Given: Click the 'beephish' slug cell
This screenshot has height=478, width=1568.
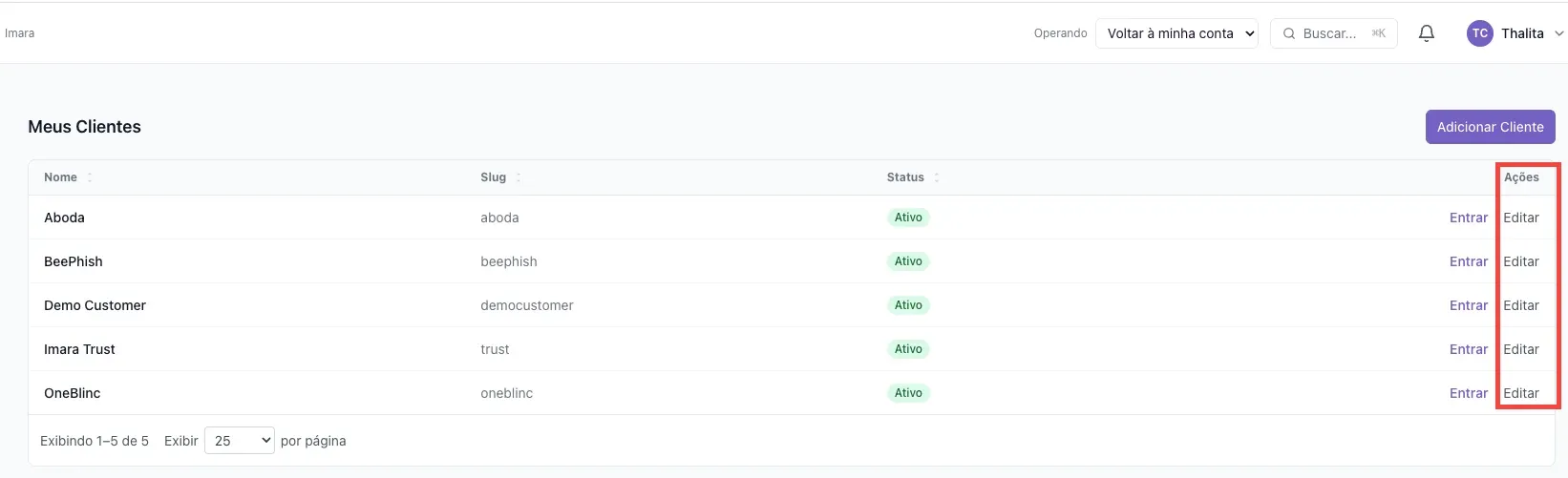Looking at the screenshot, I should [x=509, y=261].
